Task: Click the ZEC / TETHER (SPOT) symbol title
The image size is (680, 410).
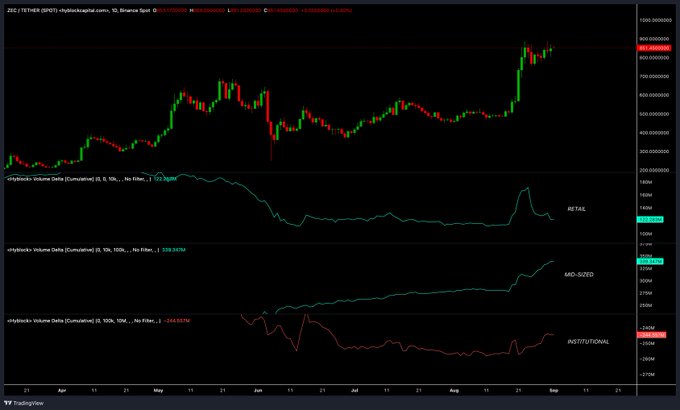Action: 32,10
